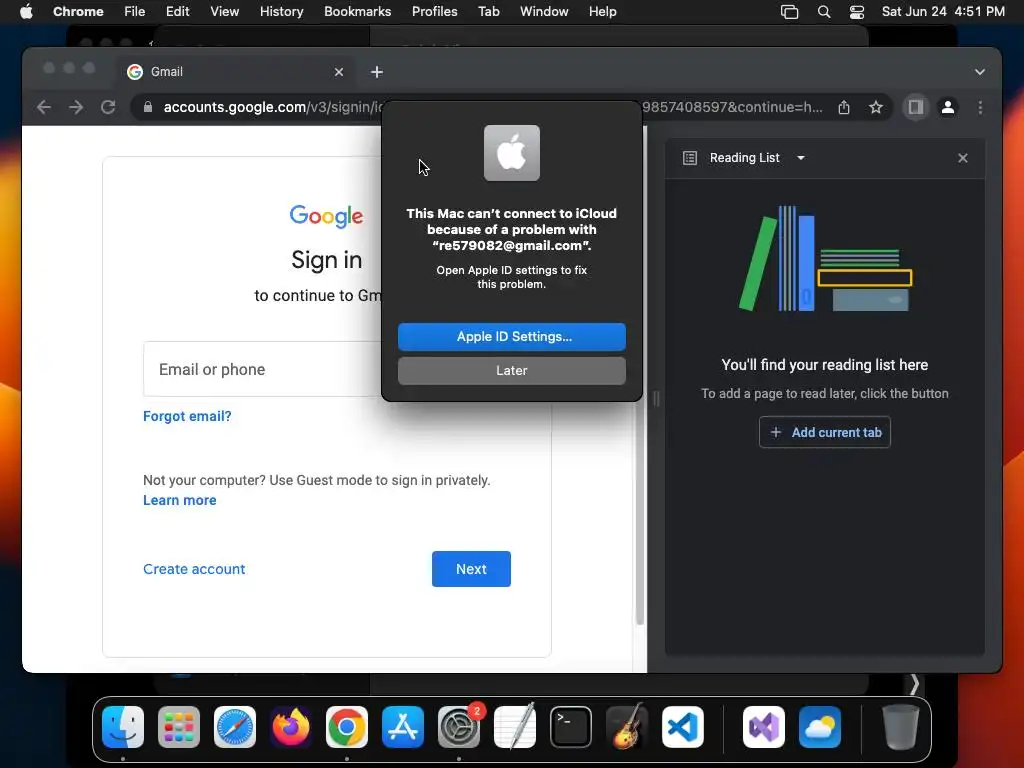
Task: Launch Terminal from the Dock
Action: [x=571, y=727]
